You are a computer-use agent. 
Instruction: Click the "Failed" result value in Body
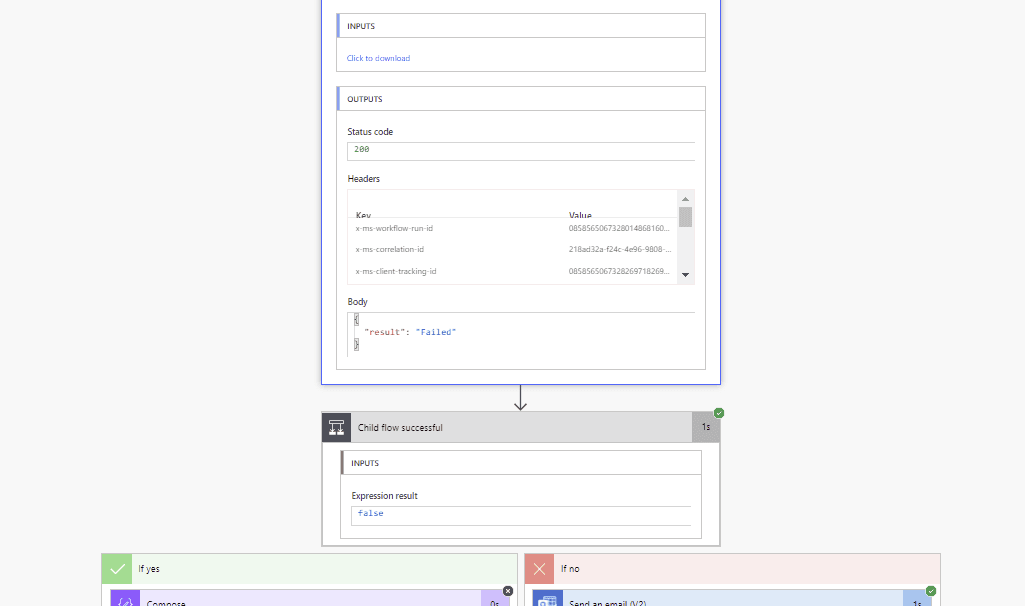[436, 332]
